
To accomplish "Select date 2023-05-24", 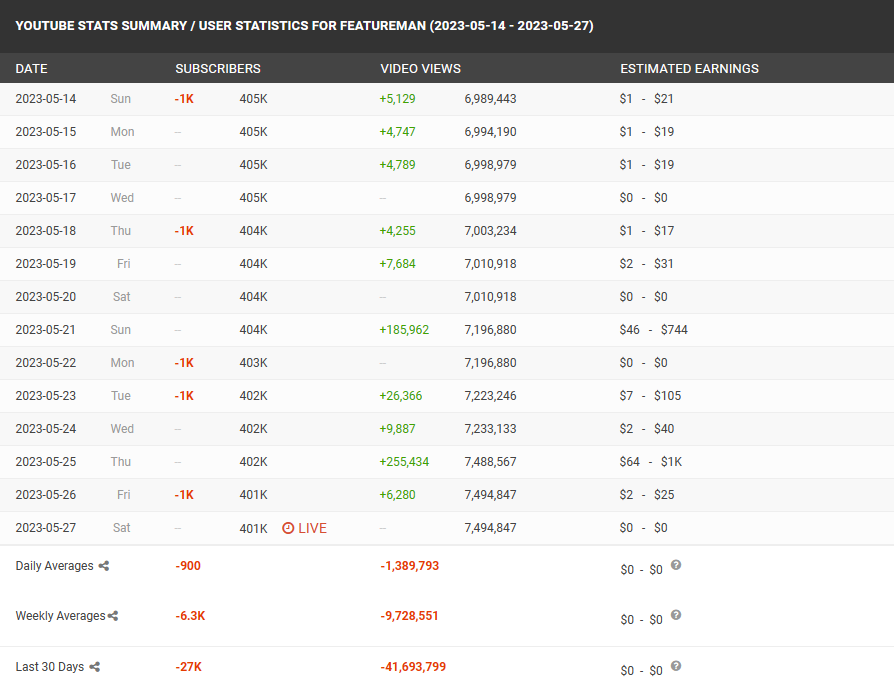I will point(46,429).
